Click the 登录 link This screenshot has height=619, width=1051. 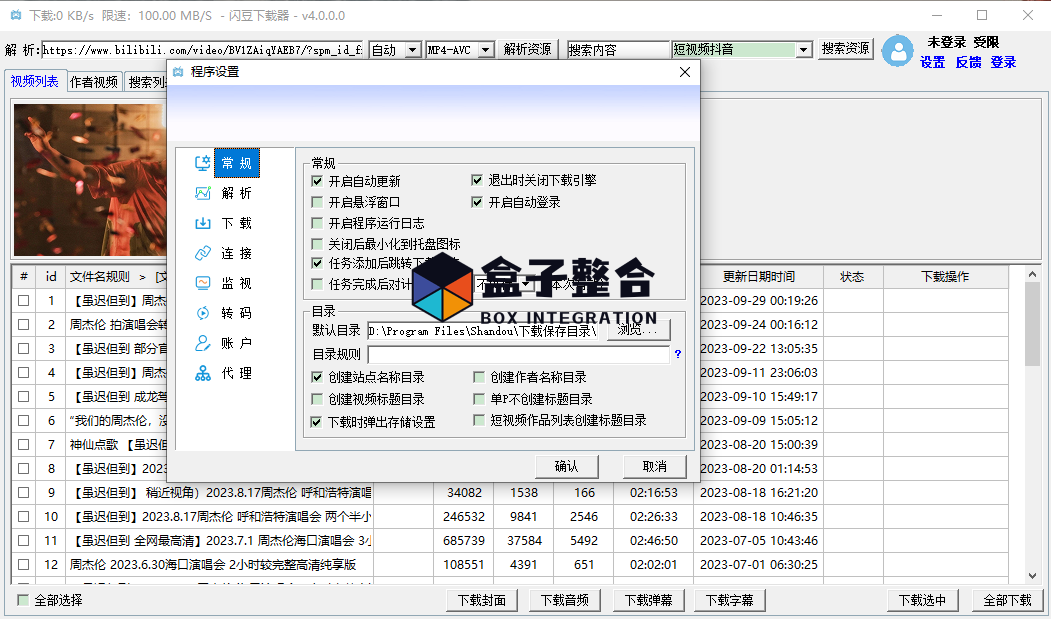coord(1003,62)
